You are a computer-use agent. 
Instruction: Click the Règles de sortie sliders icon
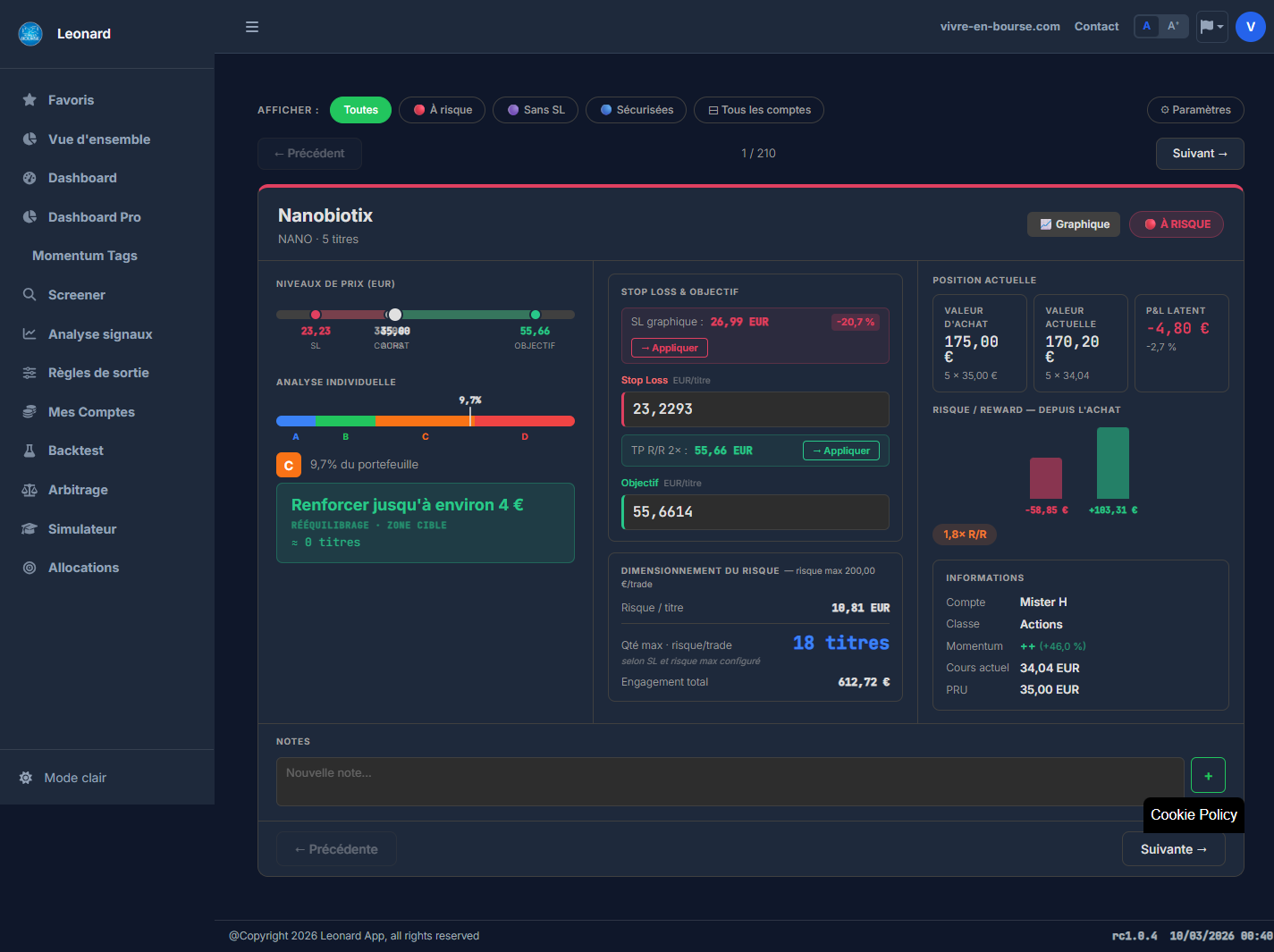point(30,373)
